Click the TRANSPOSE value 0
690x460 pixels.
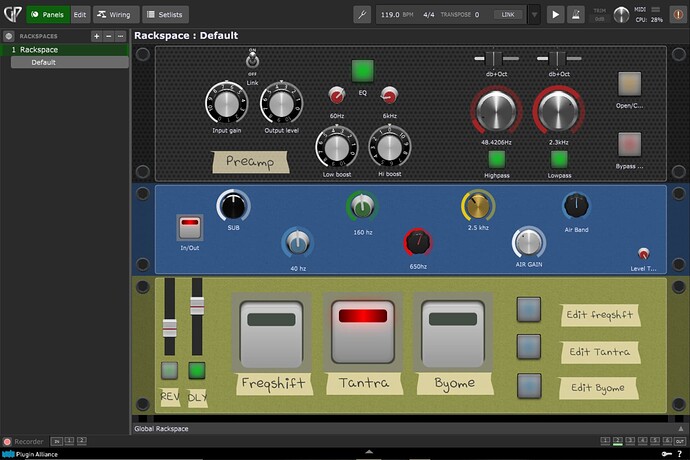click(x=477, y=15)
